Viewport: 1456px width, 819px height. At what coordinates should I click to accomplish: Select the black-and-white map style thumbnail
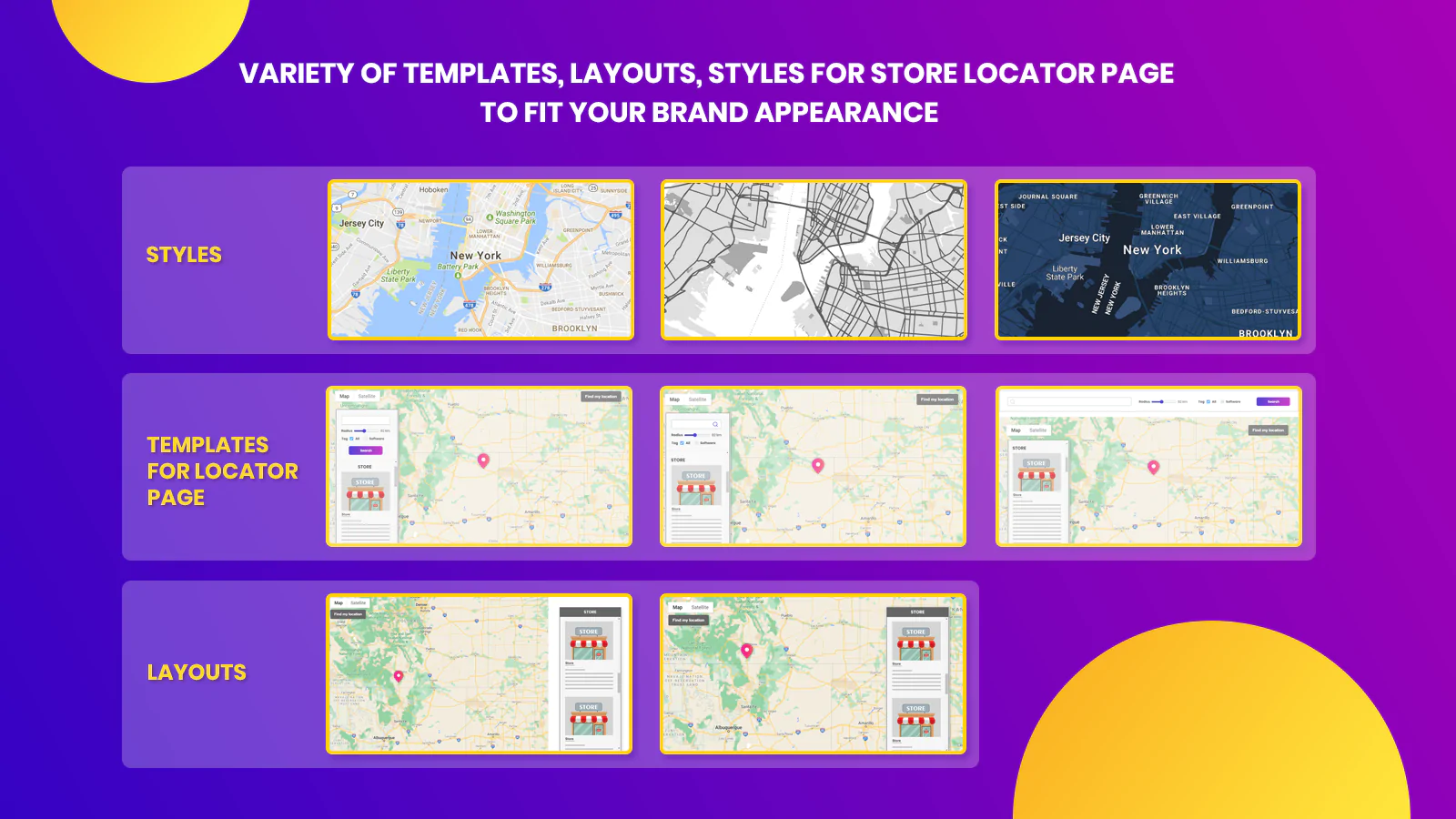click(814, 260)
